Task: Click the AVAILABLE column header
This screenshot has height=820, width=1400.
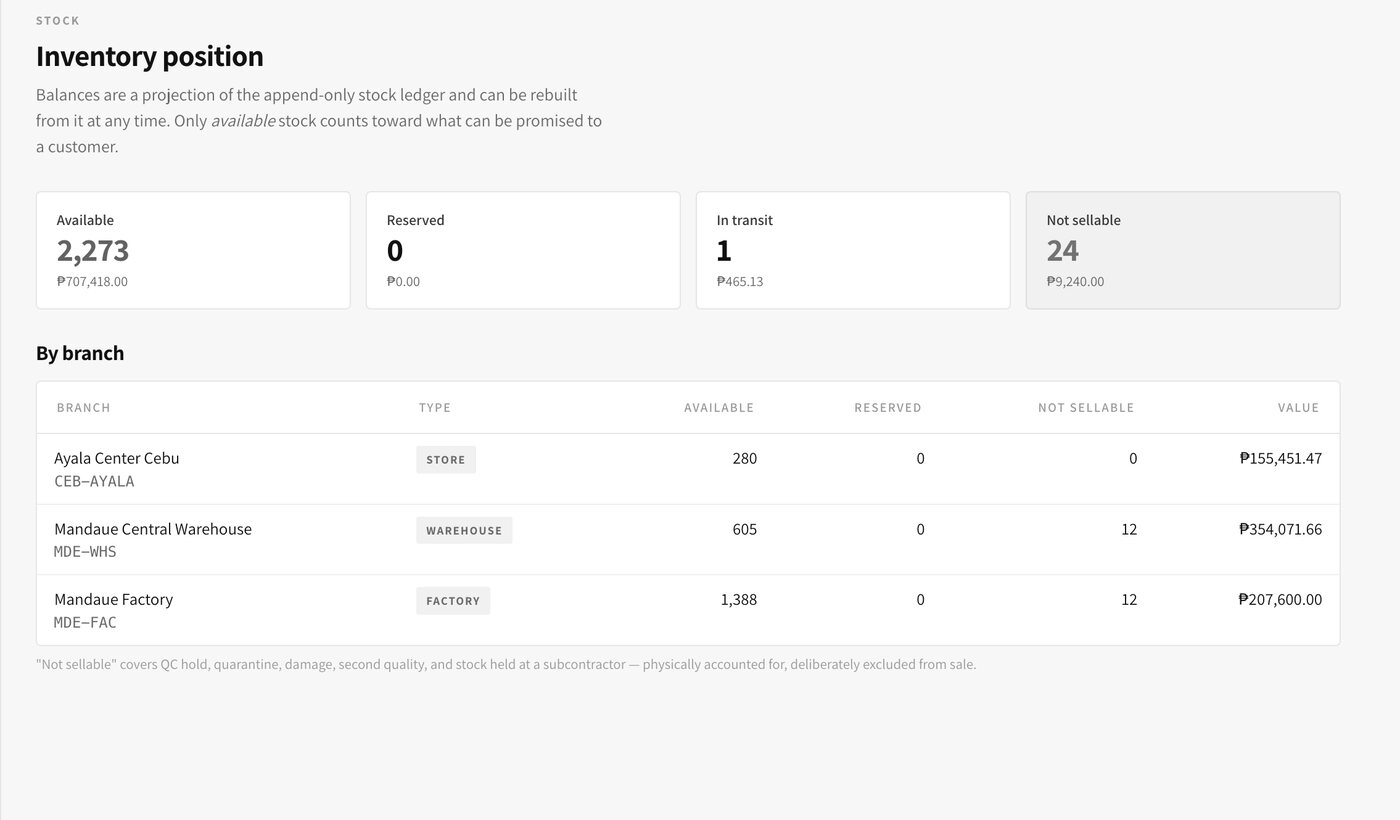Action: pos(719,407)
